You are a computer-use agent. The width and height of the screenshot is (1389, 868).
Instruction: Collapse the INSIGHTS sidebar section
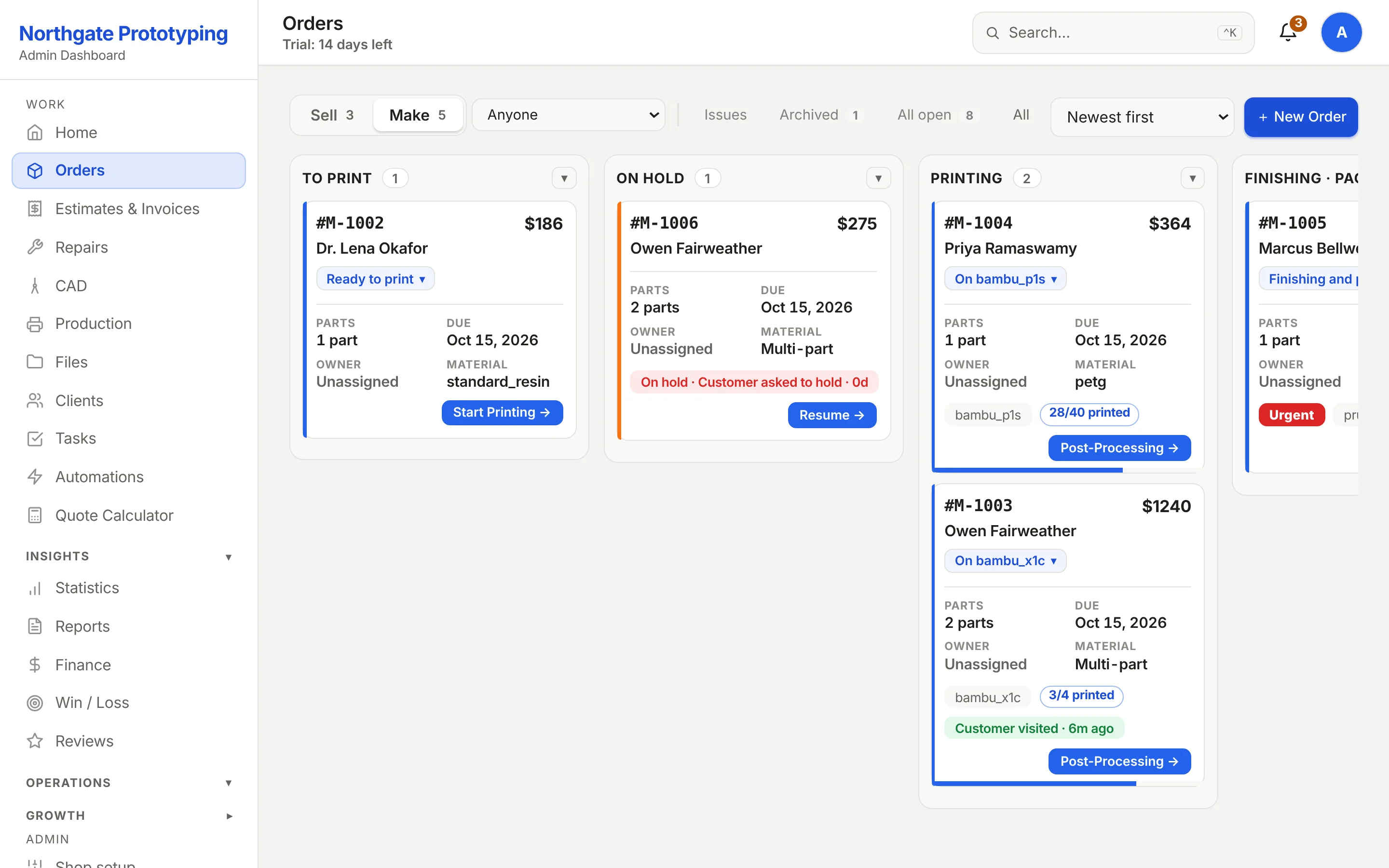(229, 557)
